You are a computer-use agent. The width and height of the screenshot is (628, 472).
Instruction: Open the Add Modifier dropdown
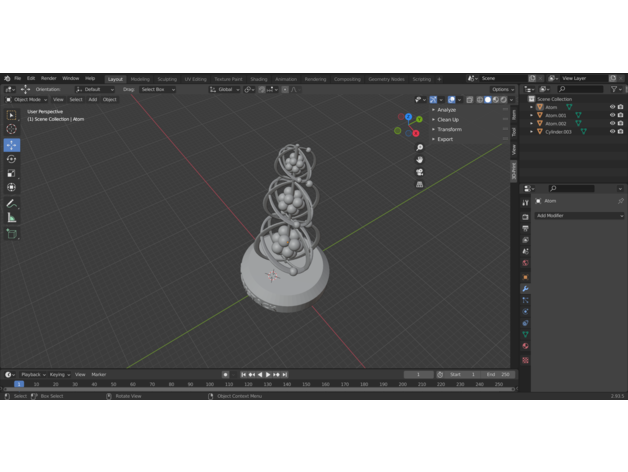click(x=578, y=215)
